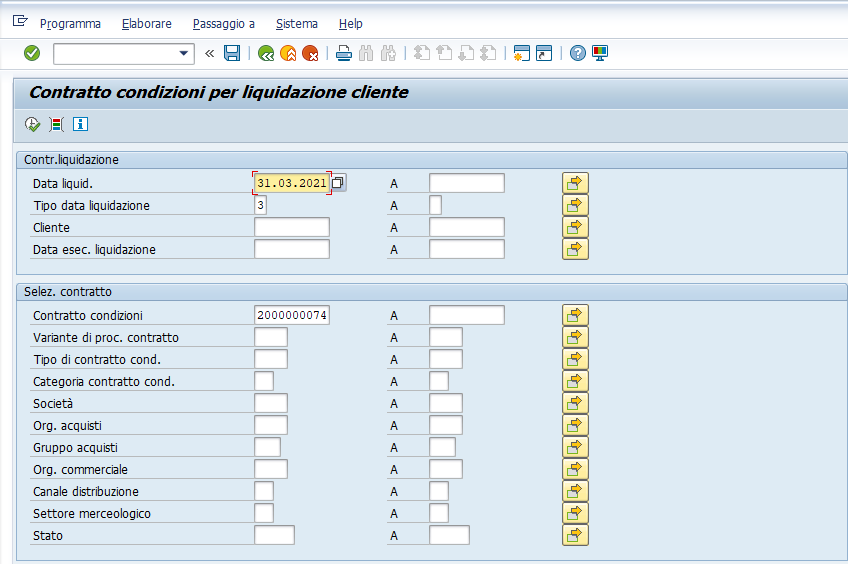Click the Data liquid. field with 31.03.2021
848x564 pixels.
pyautogui.click(x=292, y=183)
